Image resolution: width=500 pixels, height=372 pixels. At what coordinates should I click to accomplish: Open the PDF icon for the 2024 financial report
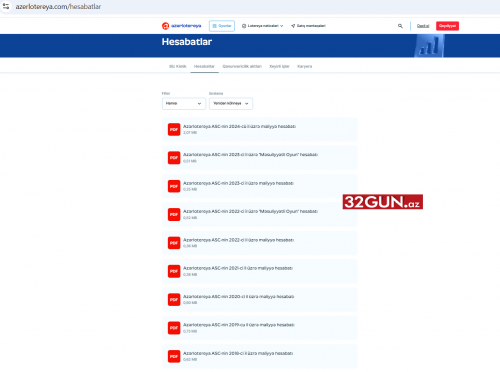click(x=174, y=129)
